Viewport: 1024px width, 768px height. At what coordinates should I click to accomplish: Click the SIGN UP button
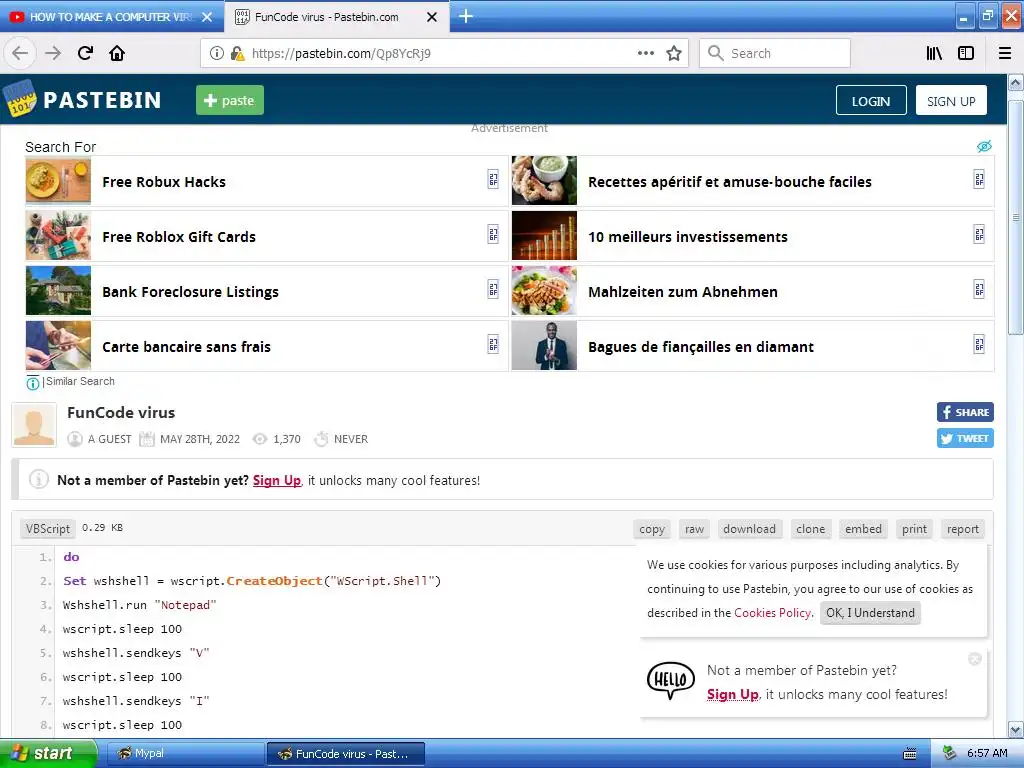click(951, 101)
